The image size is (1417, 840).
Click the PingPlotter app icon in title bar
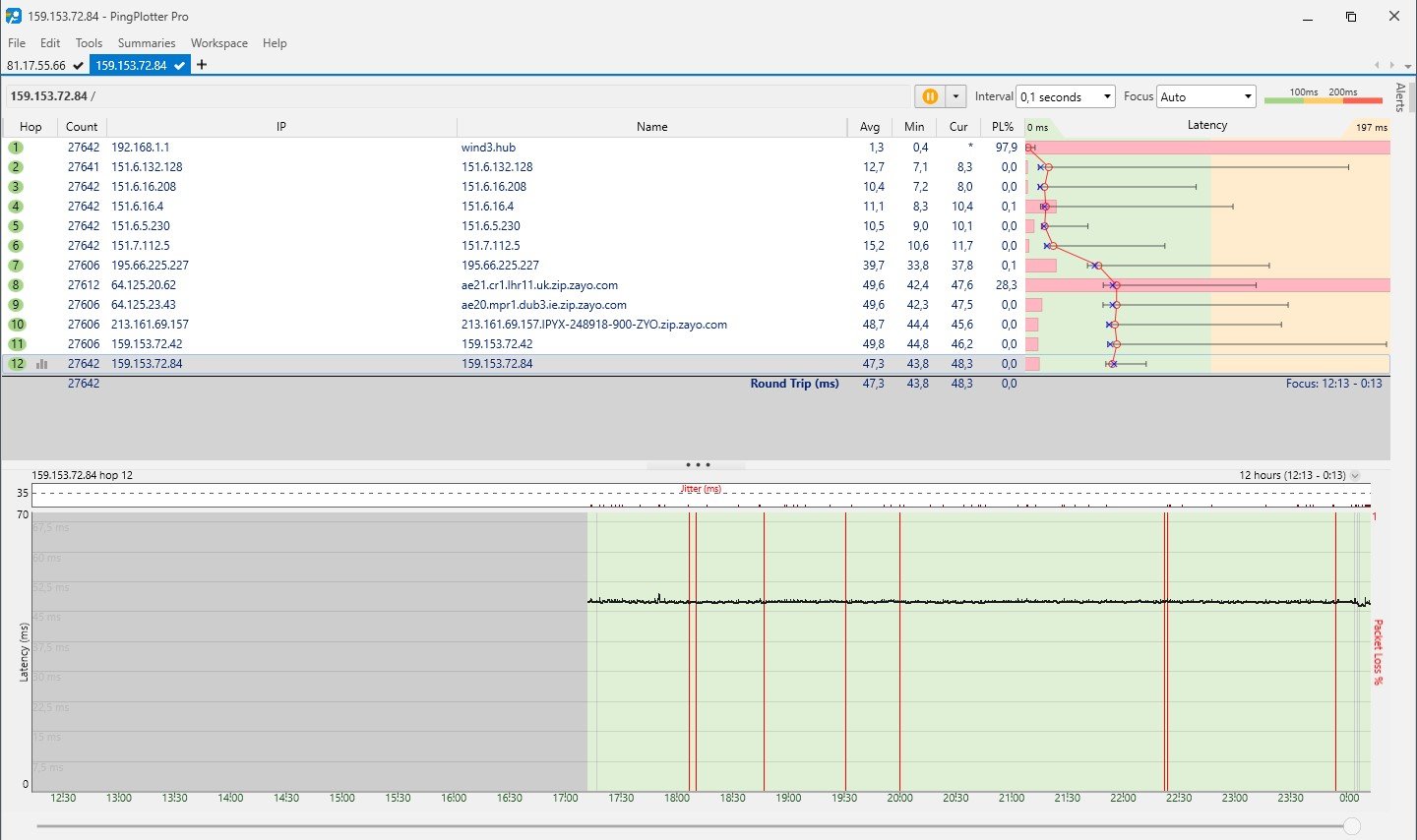pyautogui.click(x=14, y=16)
